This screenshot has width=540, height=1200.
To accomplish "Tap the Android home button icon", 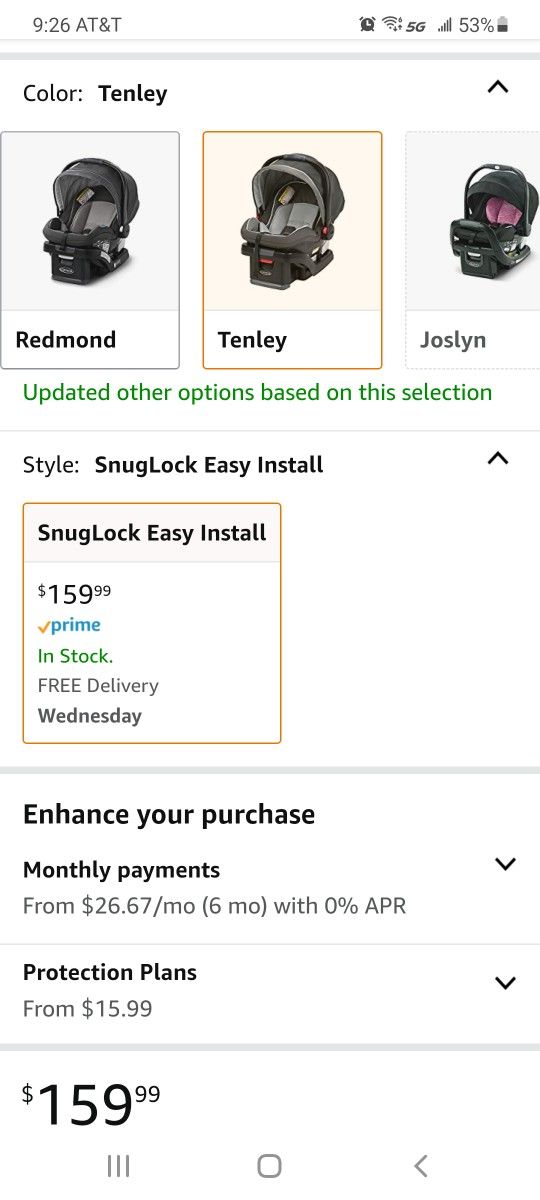I will pos(269,1165).
